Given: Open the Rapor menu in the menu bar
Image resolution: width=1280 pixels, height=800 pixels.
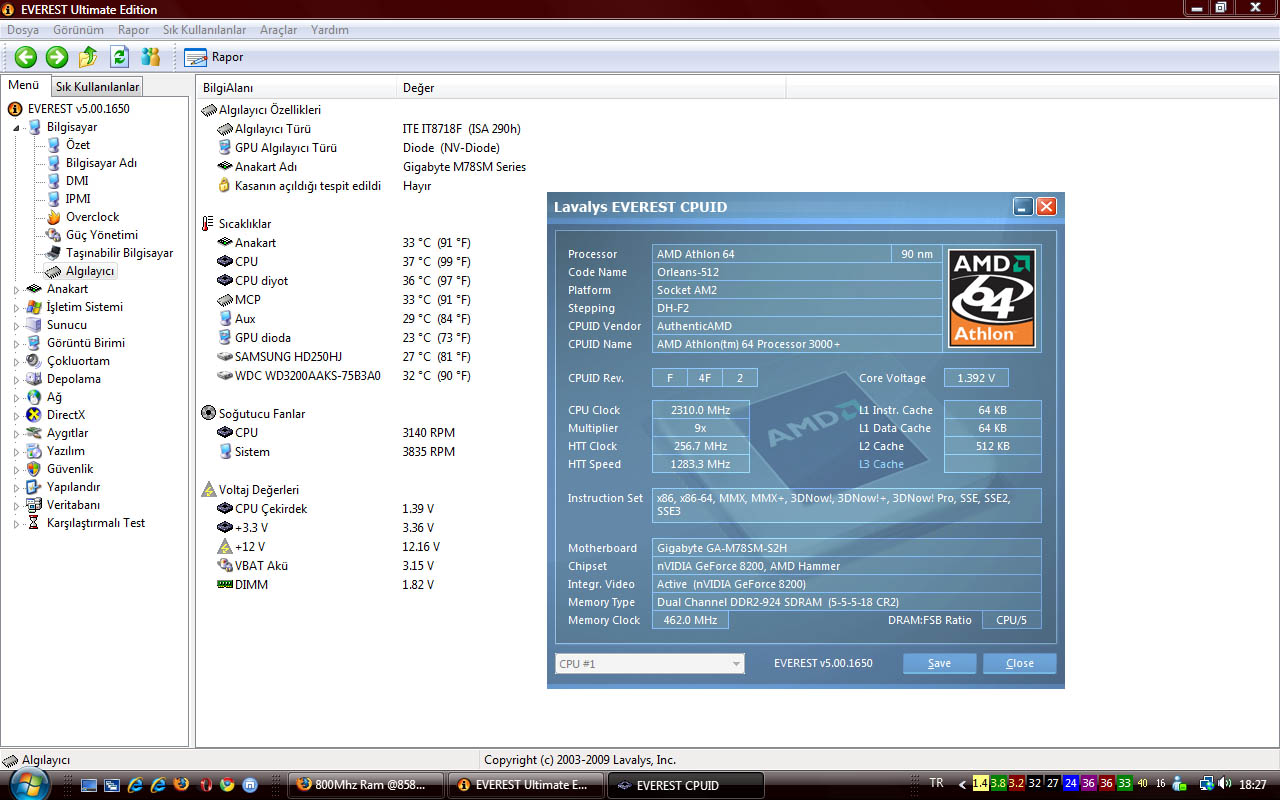Looking at the screenshot, I should point(133,30).
